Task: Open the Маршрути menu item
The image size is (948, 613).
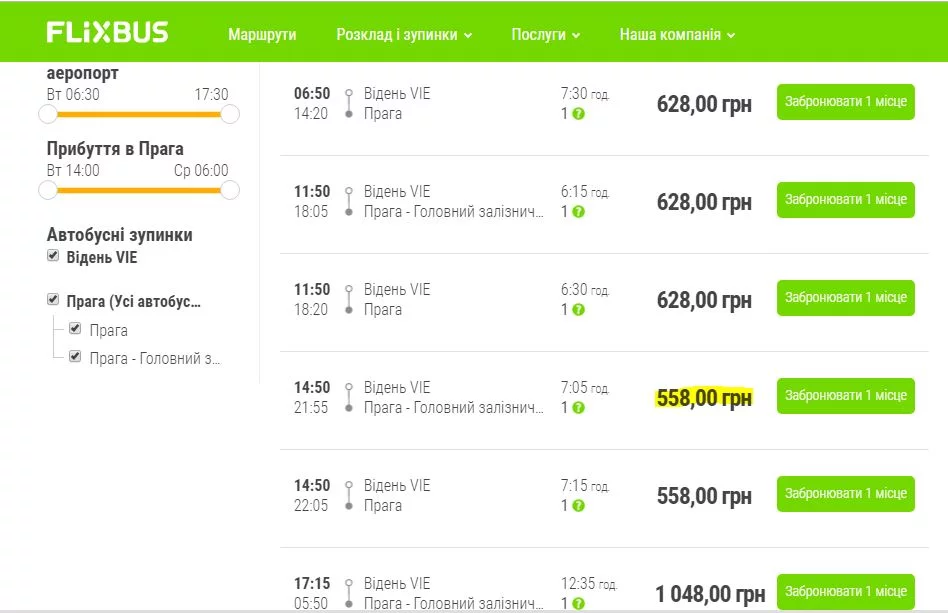Action: pos(262,35)
